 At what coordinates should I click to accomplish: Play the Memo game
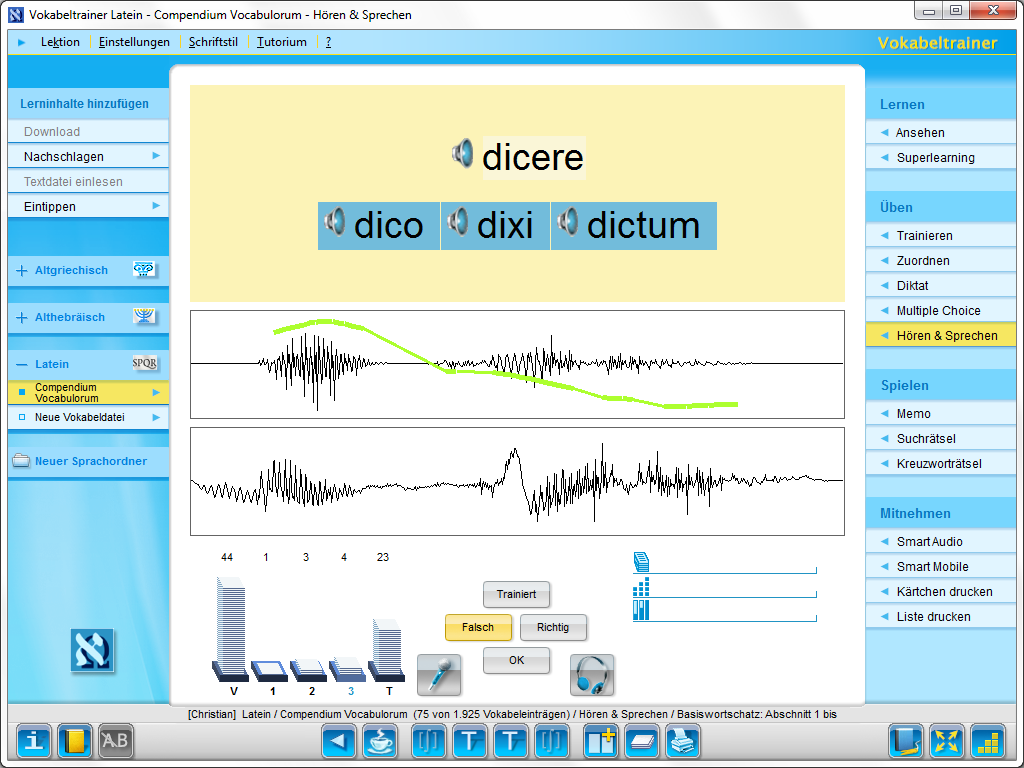(x=940, y=413)
